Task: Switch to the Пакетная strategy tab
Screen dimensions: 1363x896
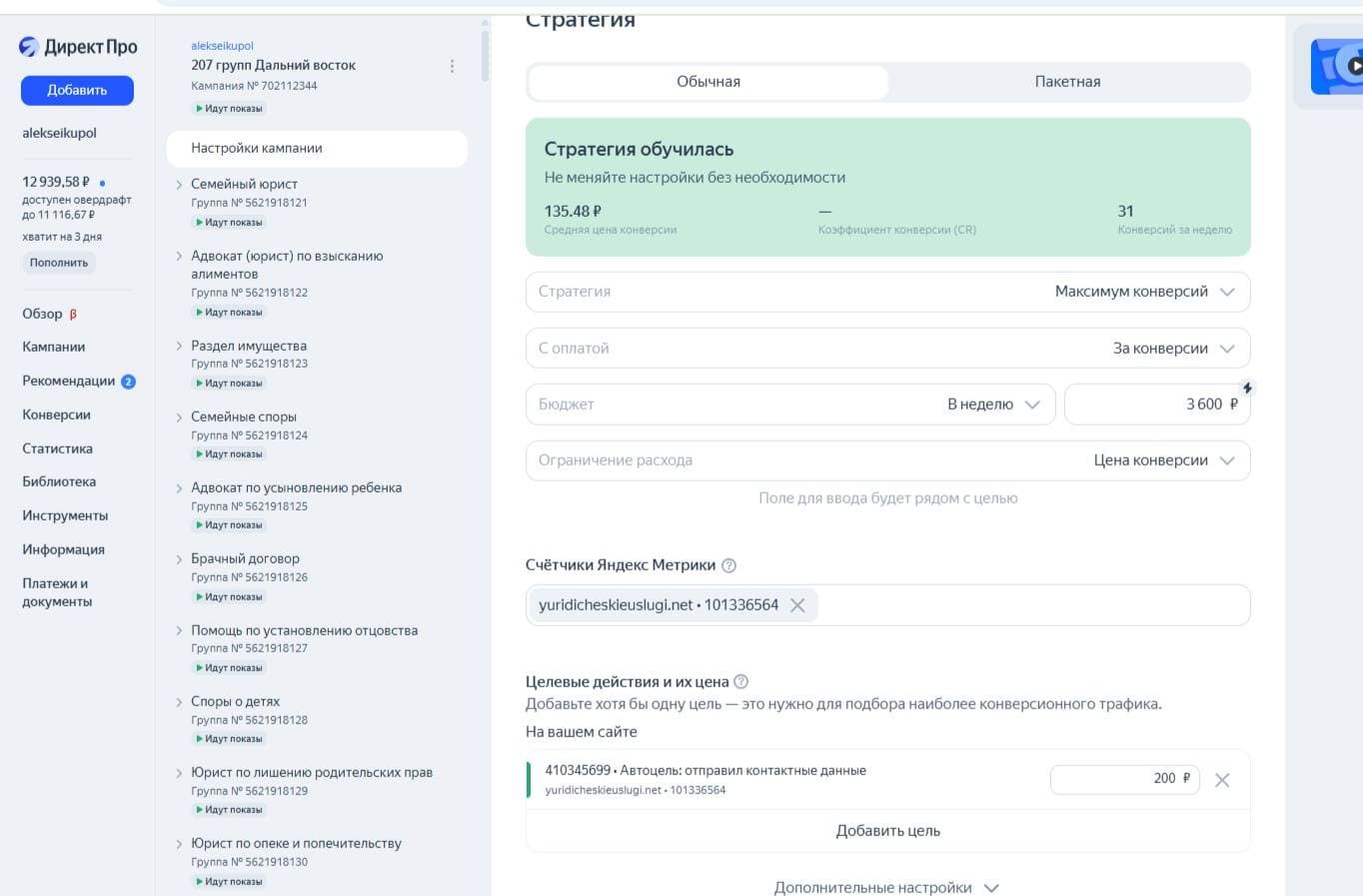Action: click(x=1067, y=82)
